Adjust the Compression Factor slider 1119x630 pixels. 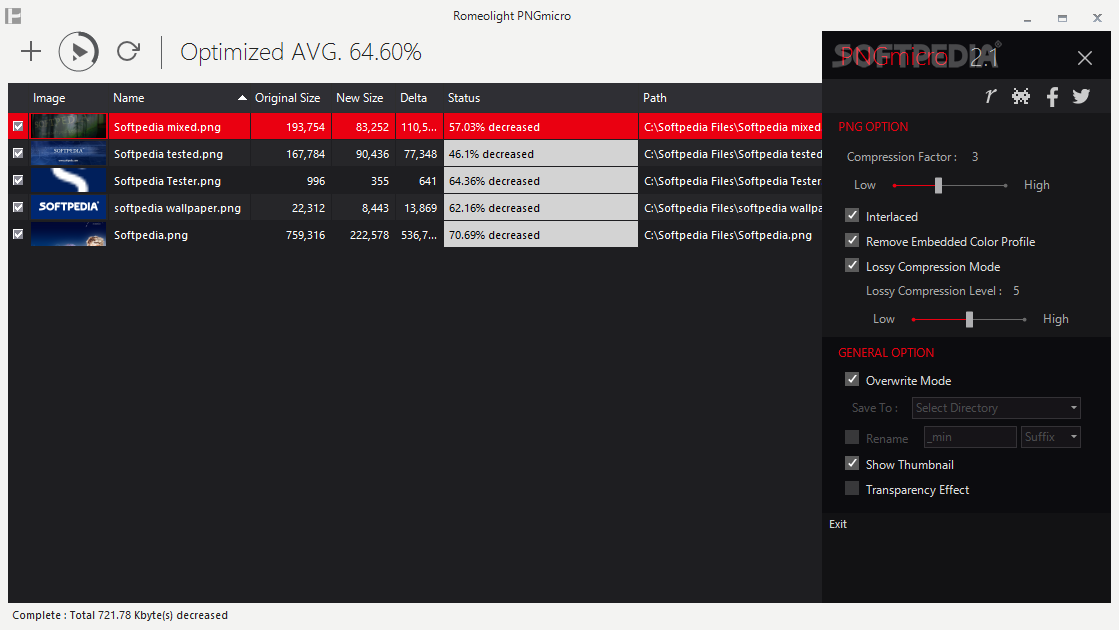point(938,186)
